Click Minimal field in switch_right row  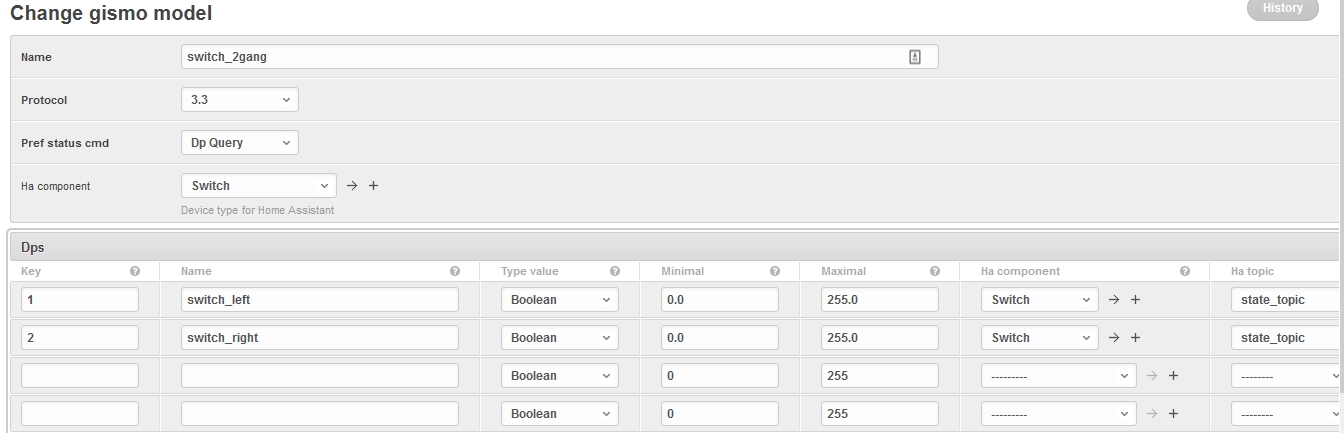point(720,338)
